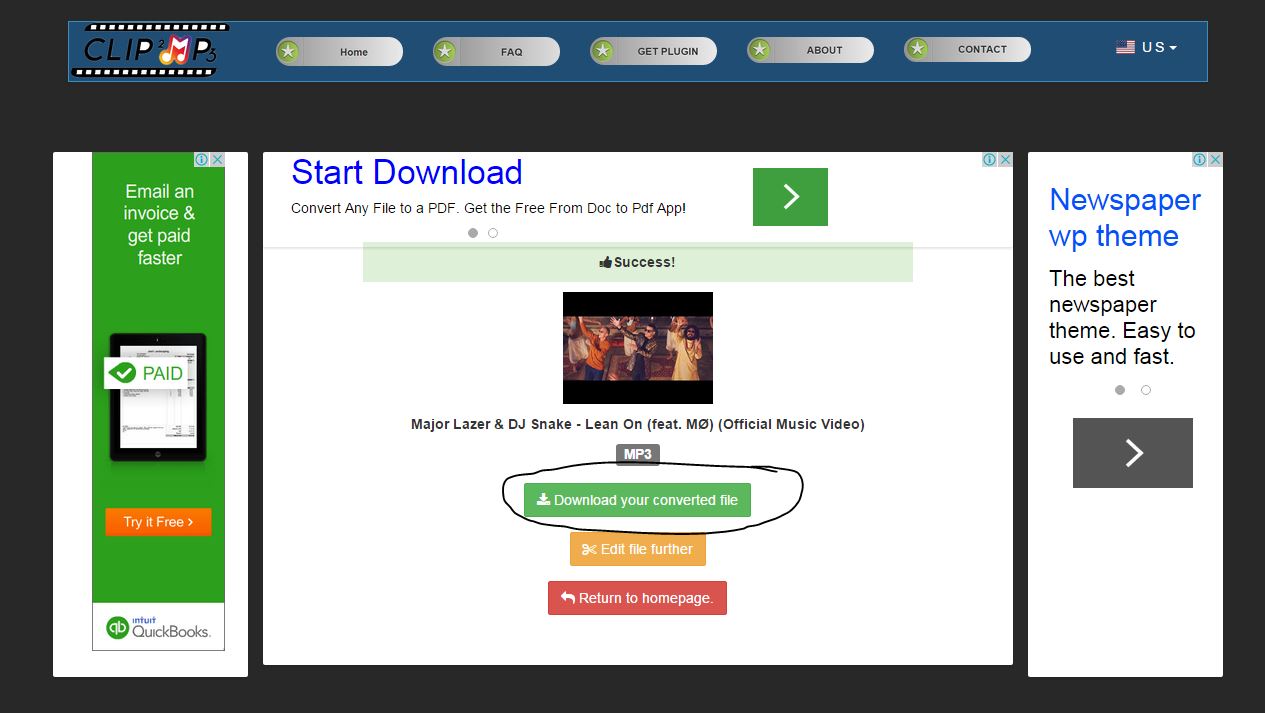
Task: Click the star icon beside CONTACT
Action: [x=917, y=49]
